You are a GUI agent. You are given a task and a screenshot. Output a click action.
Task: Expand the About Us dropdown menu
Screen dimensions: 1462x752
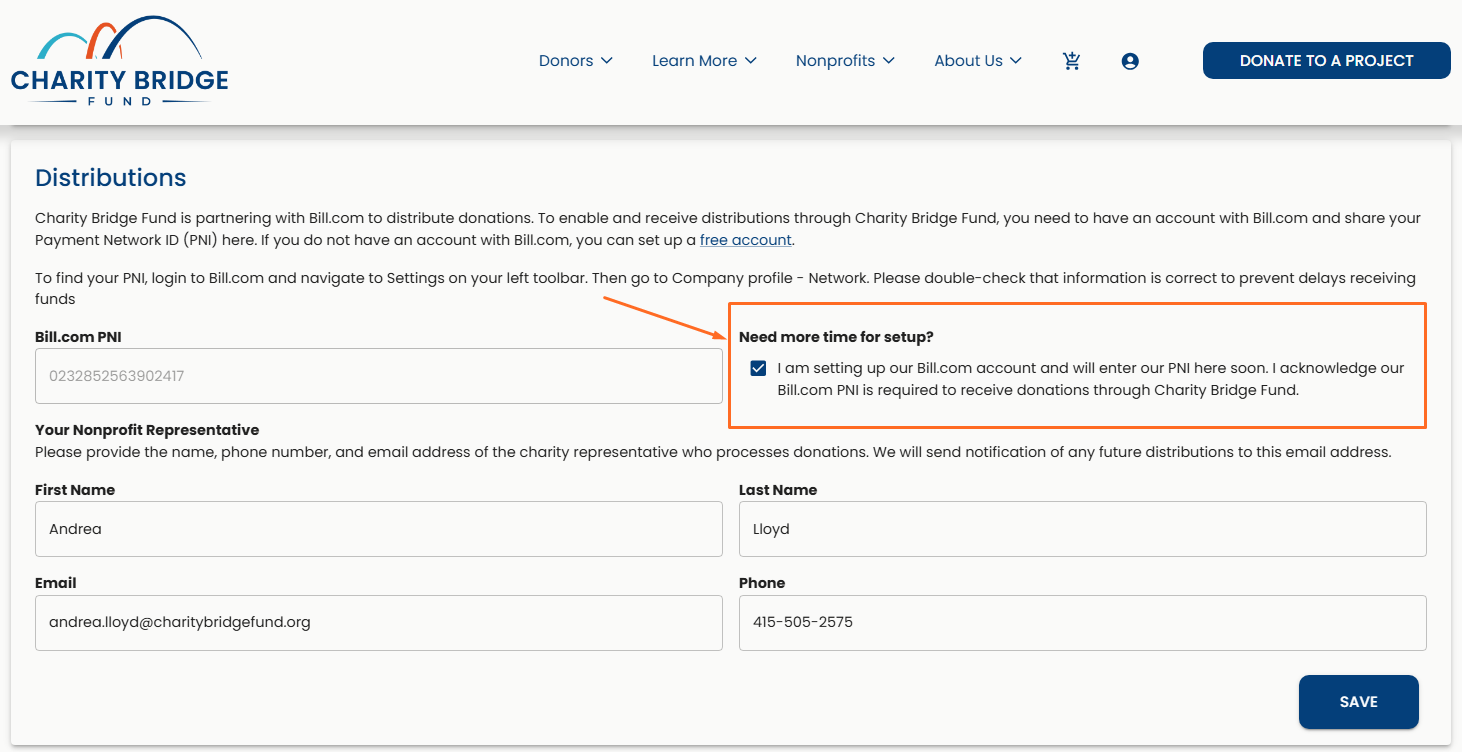979,61
